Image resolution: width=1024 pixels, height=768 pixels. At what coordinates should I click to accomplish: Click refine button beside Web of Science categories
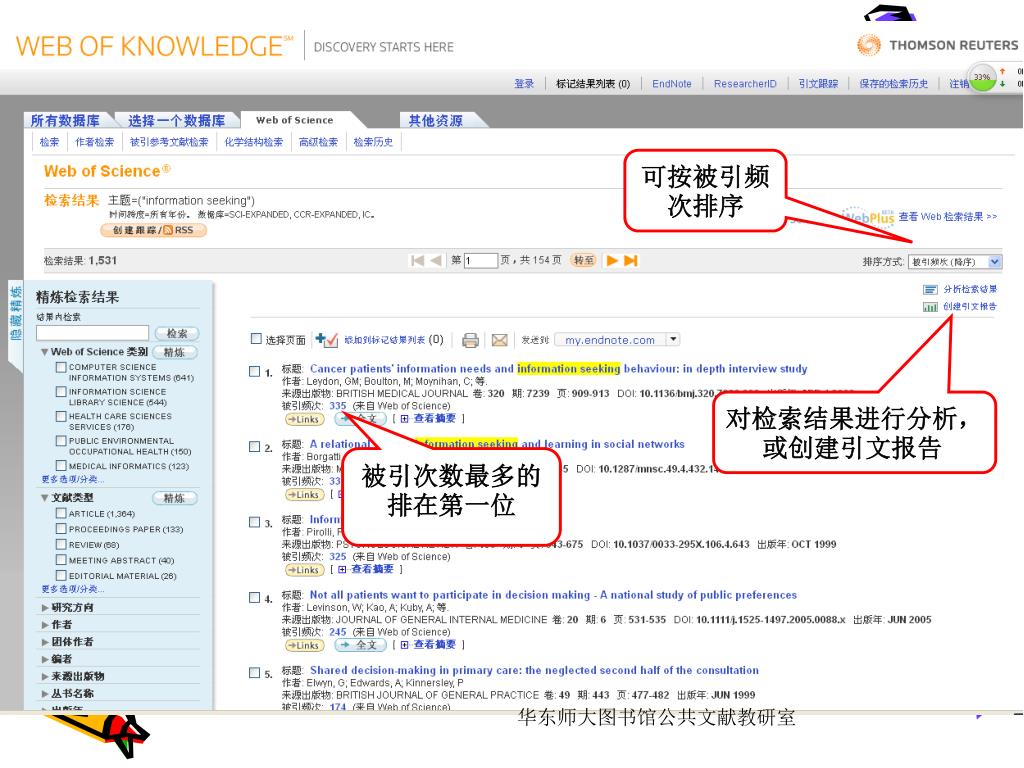(x=174, y=353)
